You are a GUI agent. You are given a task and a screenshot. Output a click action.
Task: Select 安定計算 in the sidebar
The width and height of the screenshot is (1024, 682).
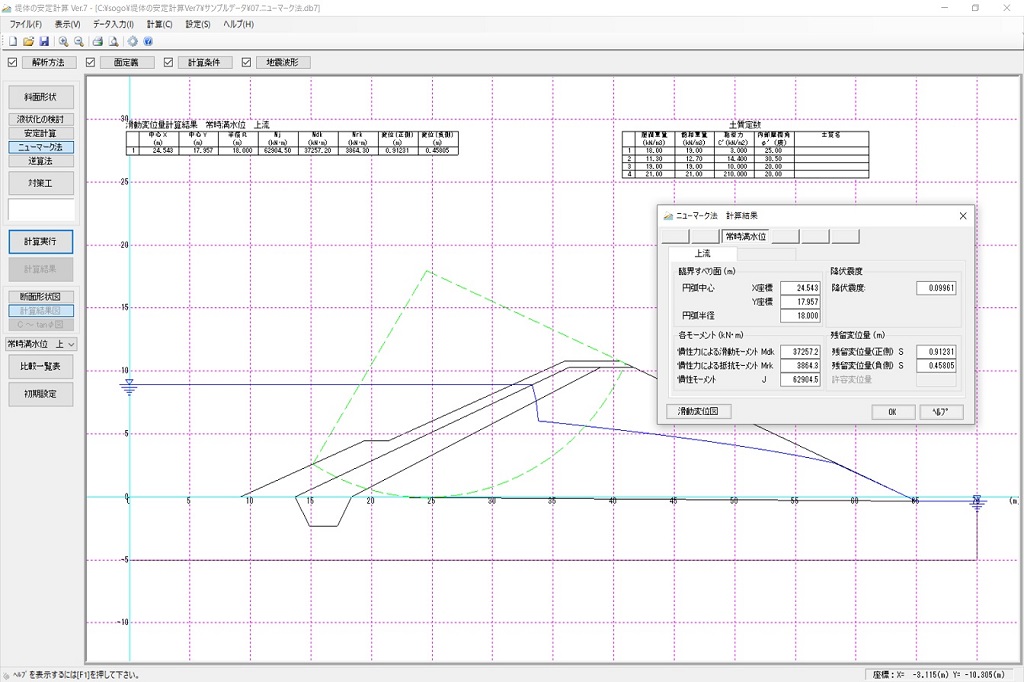click(40, 133)
